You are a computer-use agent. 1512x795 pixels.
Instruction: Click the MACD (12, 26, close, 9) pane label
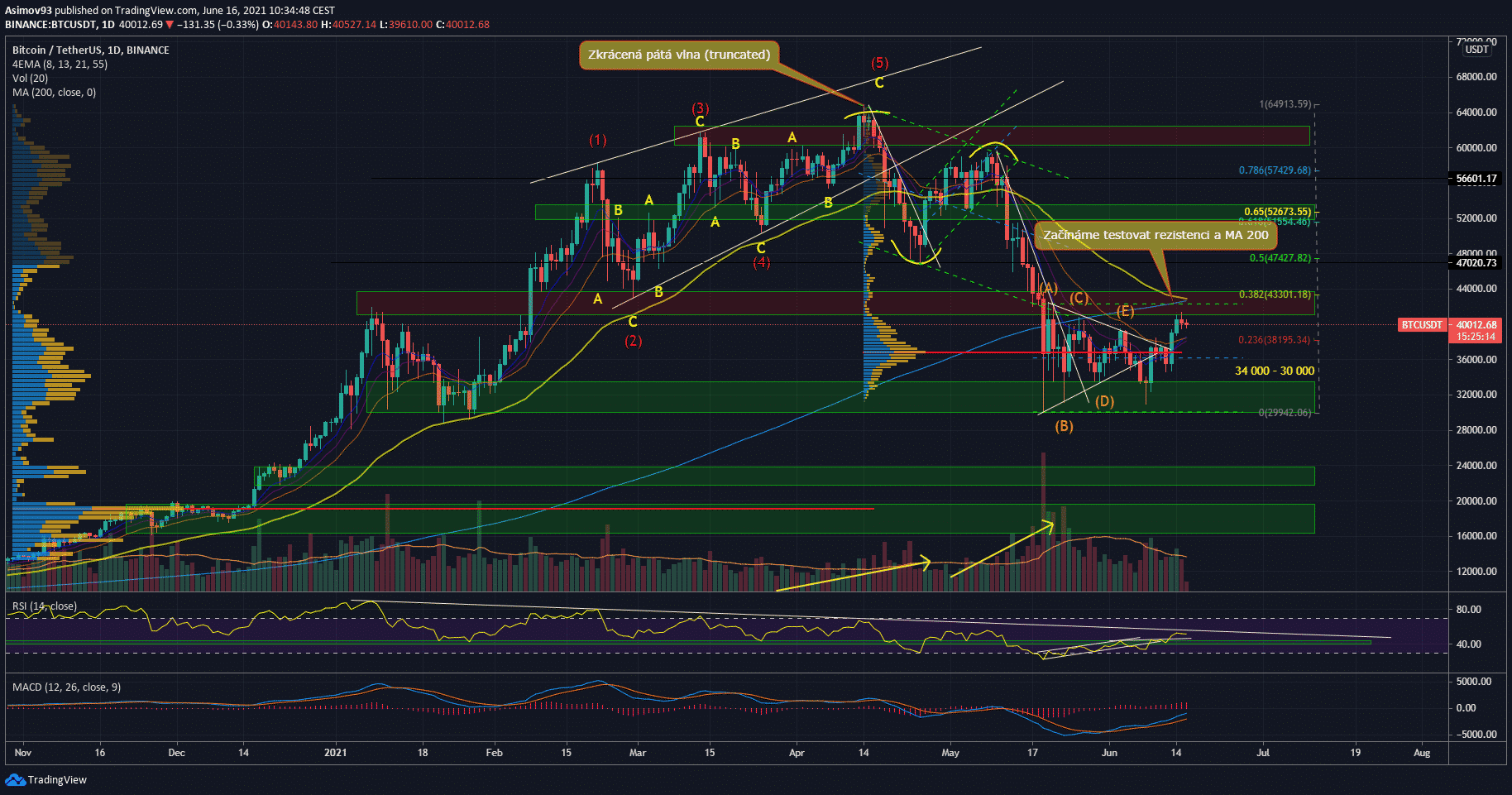tap(66, 687)
